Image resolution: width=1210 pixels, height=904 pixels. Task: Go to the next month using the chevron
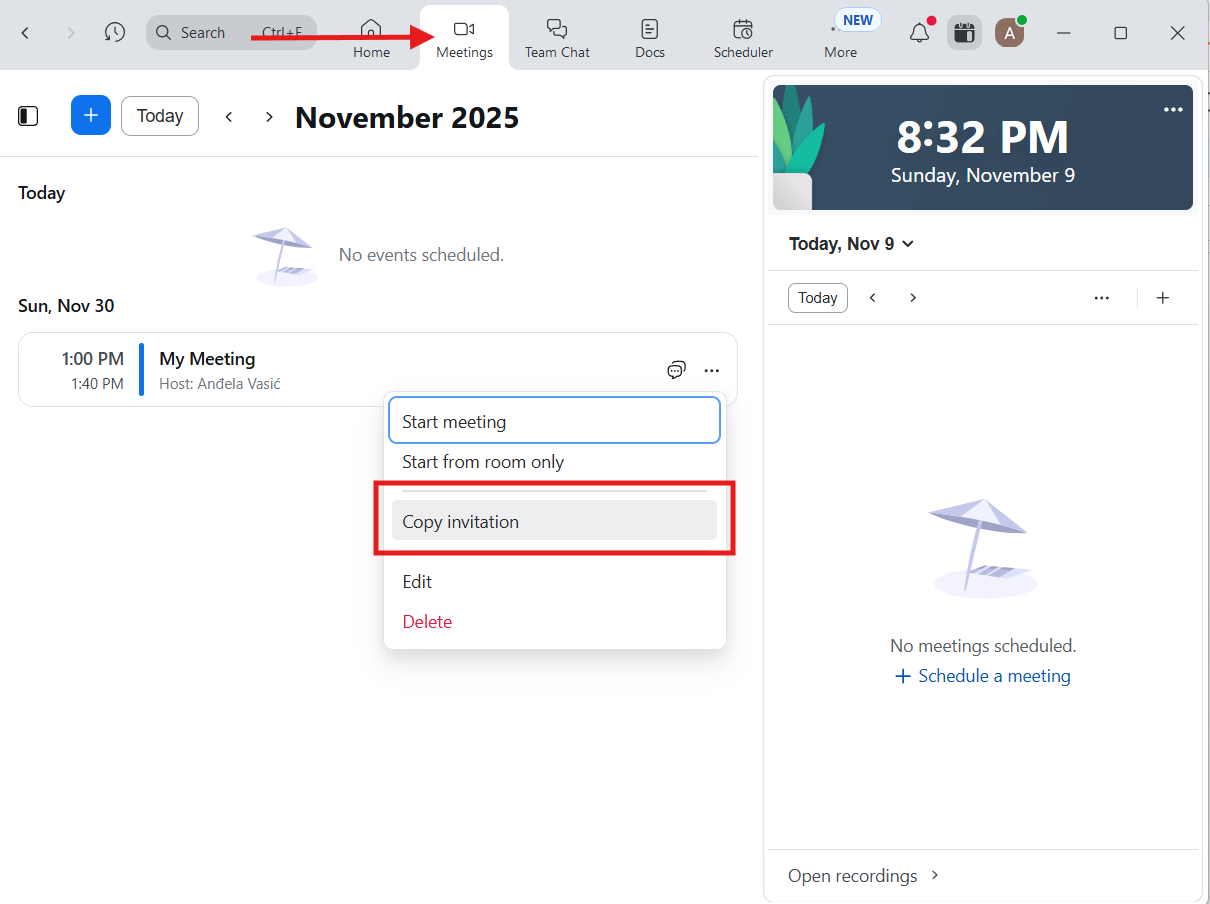pyautogui.click(x=269, y=117)
